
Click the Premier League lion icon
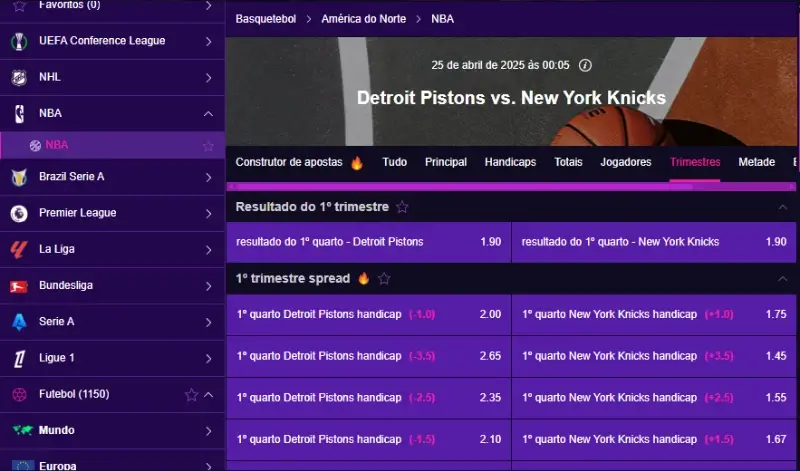(19, 213)
